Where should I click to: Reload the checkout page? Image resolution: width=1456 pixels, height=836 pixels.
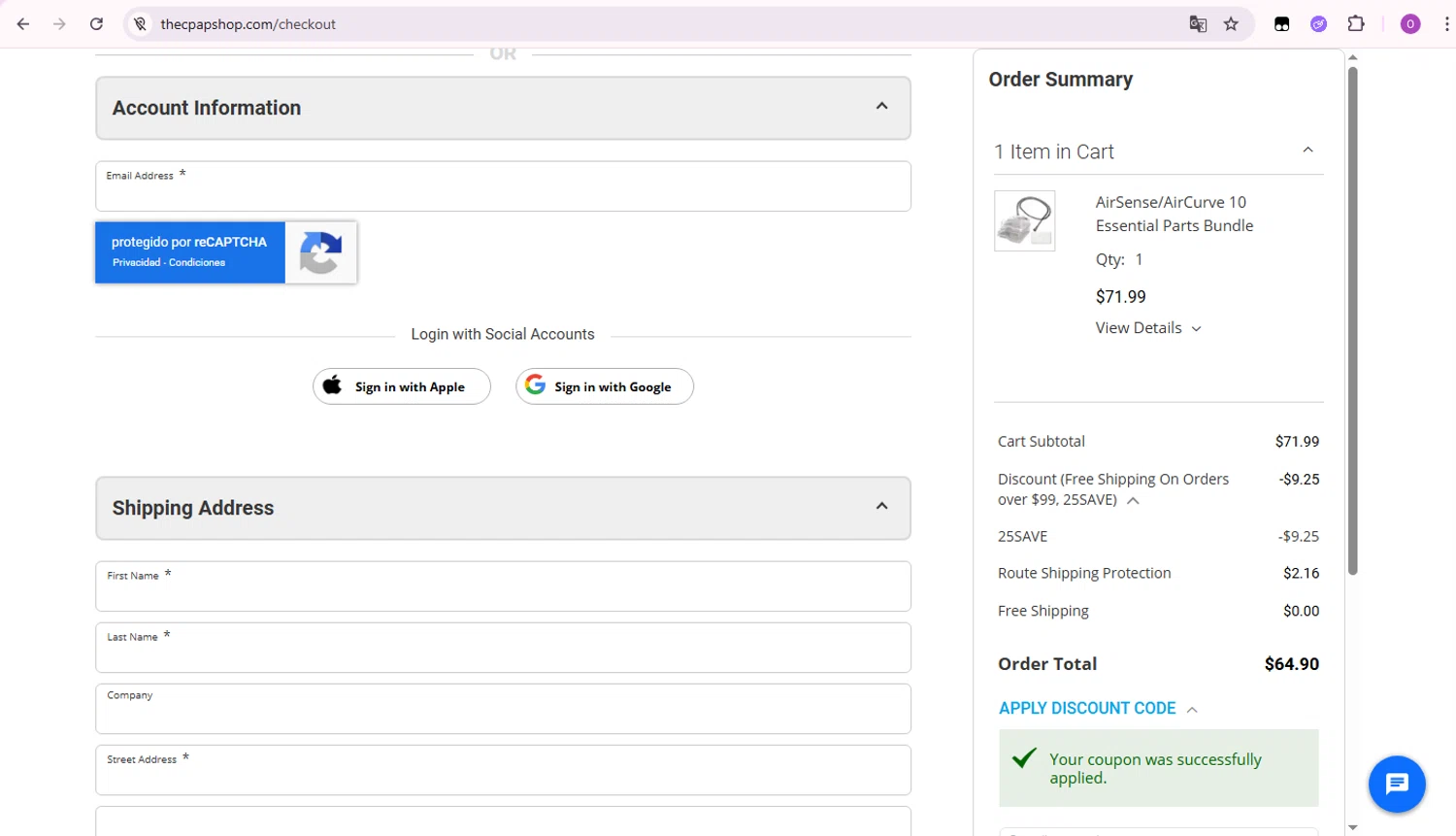[x=96, y=24]
